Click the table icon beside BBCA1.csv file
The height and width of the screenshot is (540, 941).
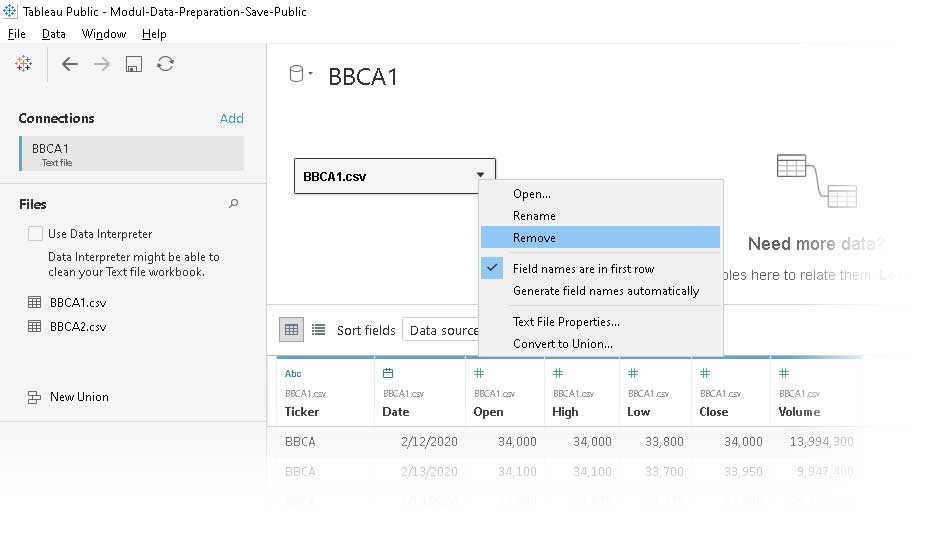tap(35, 302)
